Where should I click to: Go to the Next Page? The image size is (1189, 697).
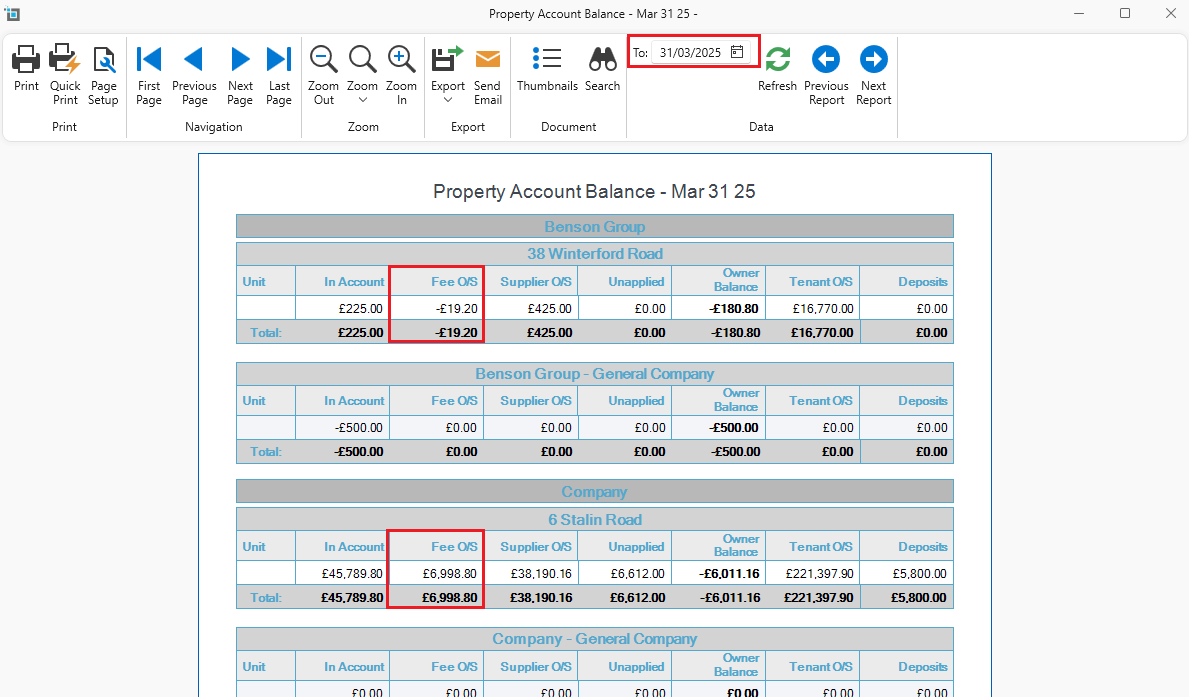(x=240, y=60)
